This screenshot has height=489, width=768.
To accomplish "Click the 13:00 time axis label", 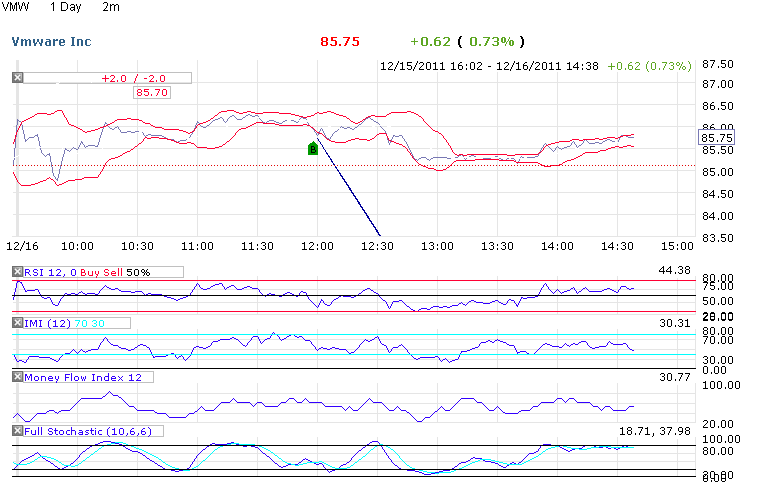I will (x=437, y=246).
